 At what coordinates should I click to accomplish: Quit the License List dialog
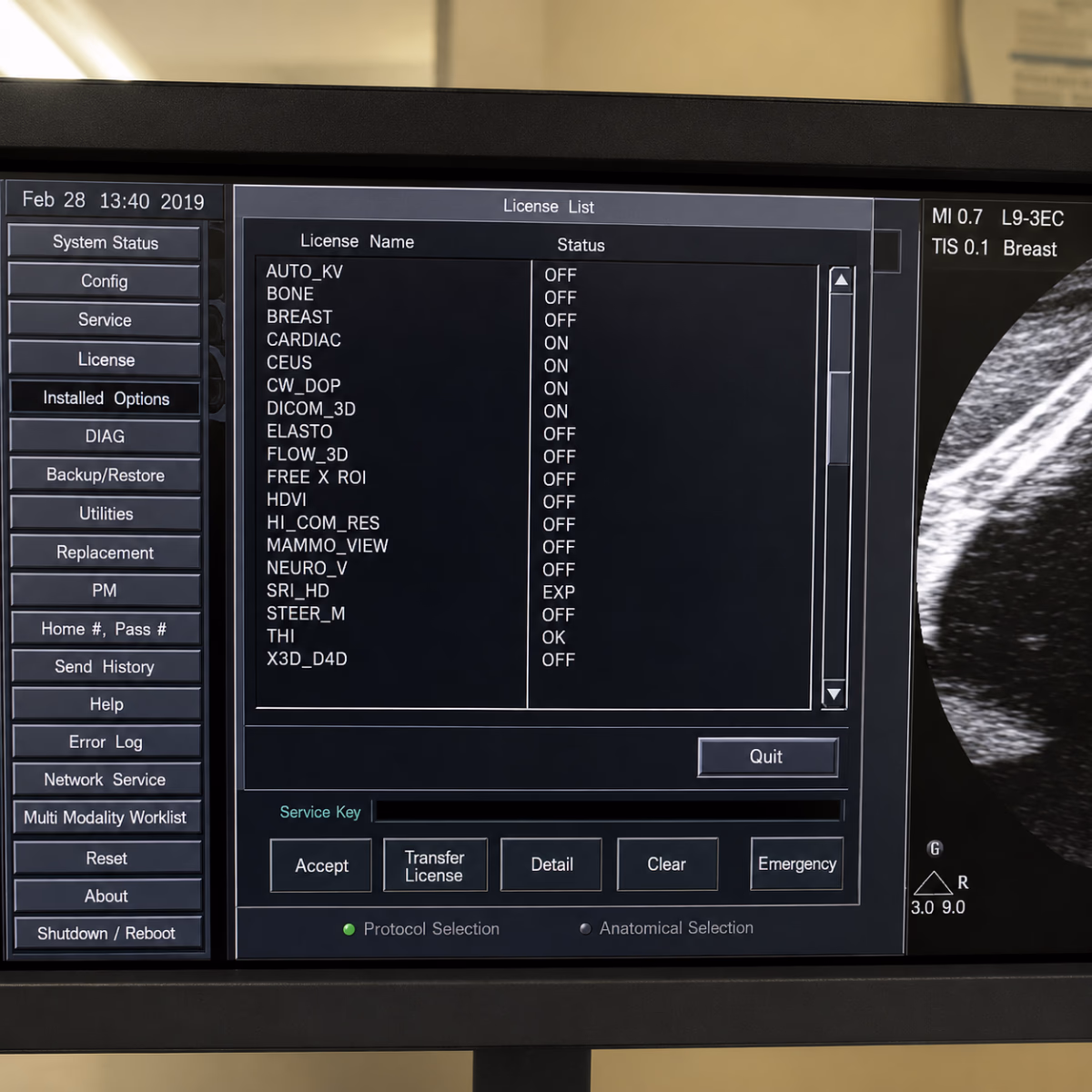(767, 757)
